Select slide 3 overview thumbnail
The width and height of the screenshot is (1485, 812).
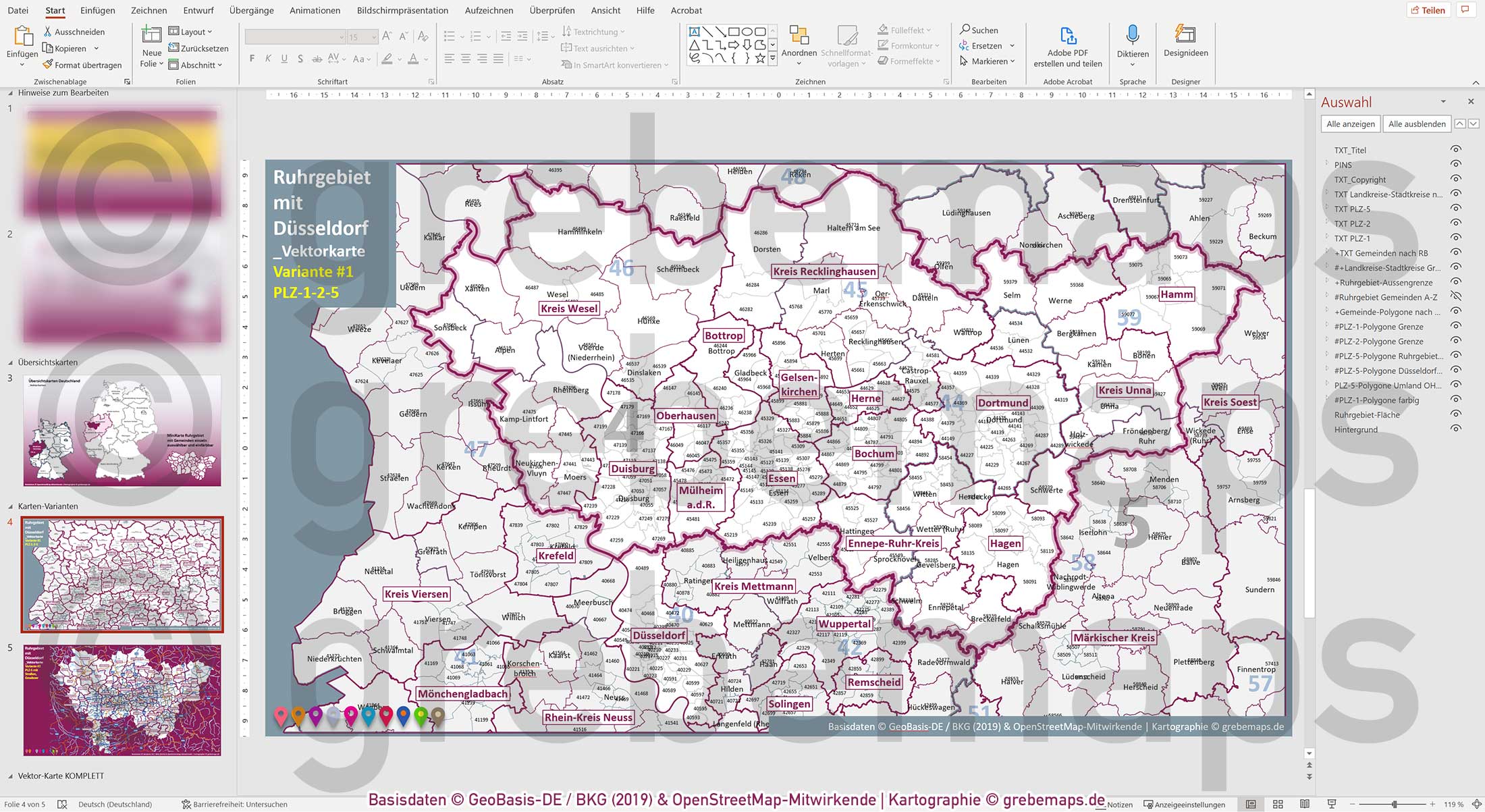pyautogui.click(x=122, y=431)
